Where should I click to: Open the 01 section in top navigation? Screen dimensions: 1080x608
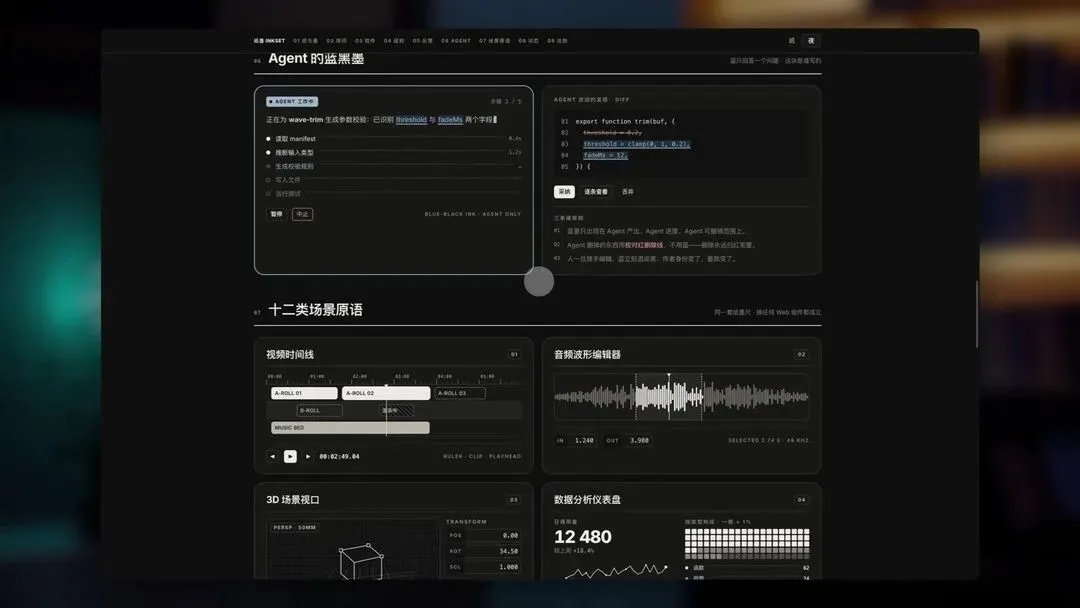[x=306, y=41]
